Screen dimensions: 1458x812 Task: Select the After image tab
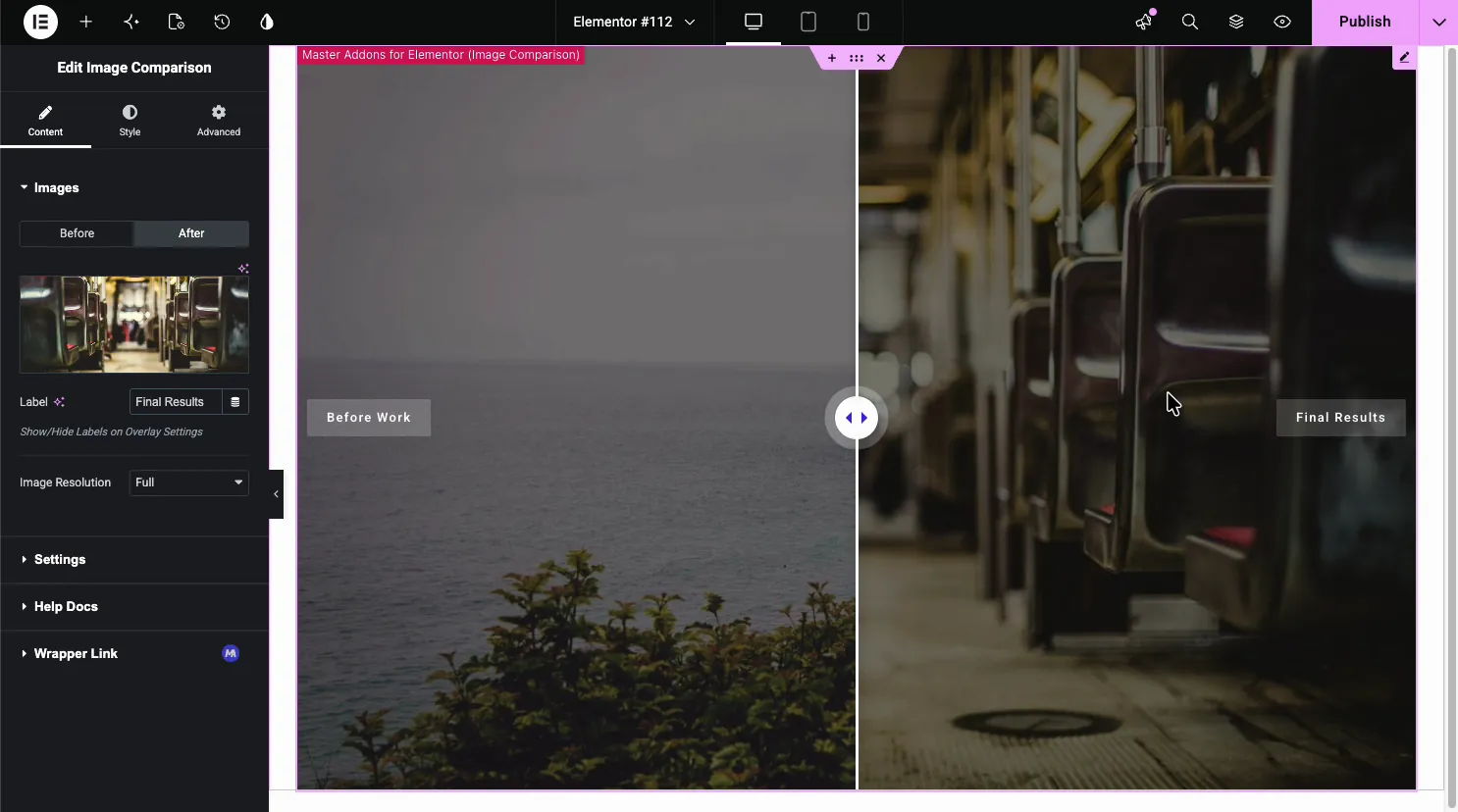click(x=191, y=233)
